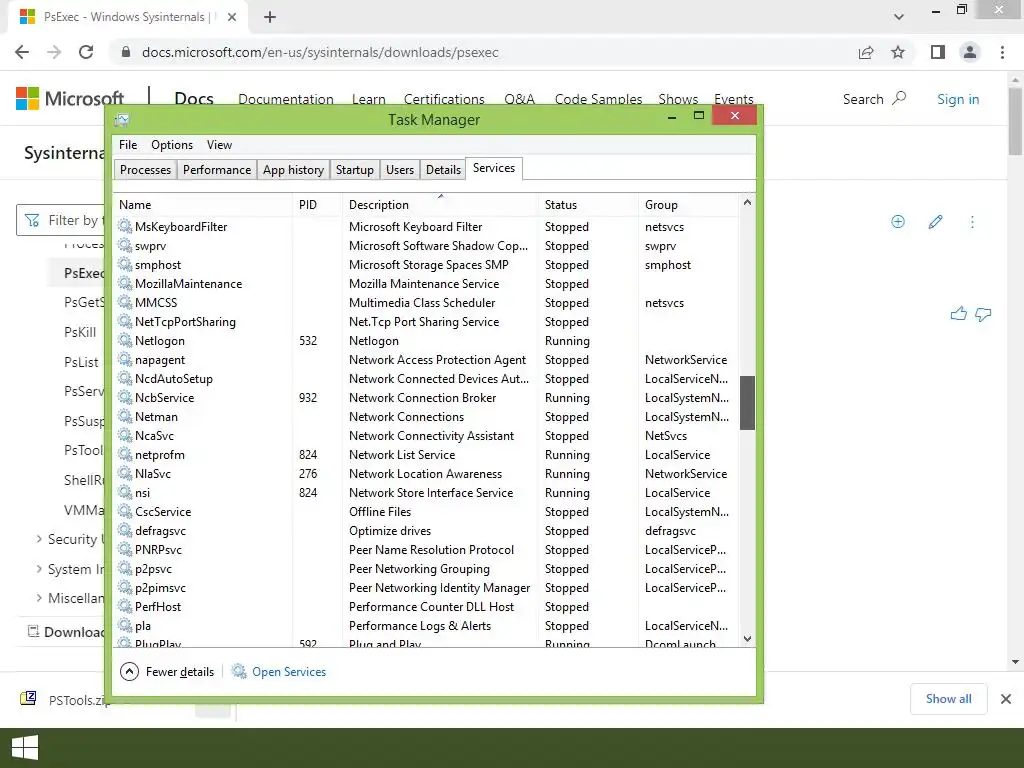The width and height of the screenshot is (1024, 768).
Task: Click the search magnifier icon on Docs
Action: point(899,99)
